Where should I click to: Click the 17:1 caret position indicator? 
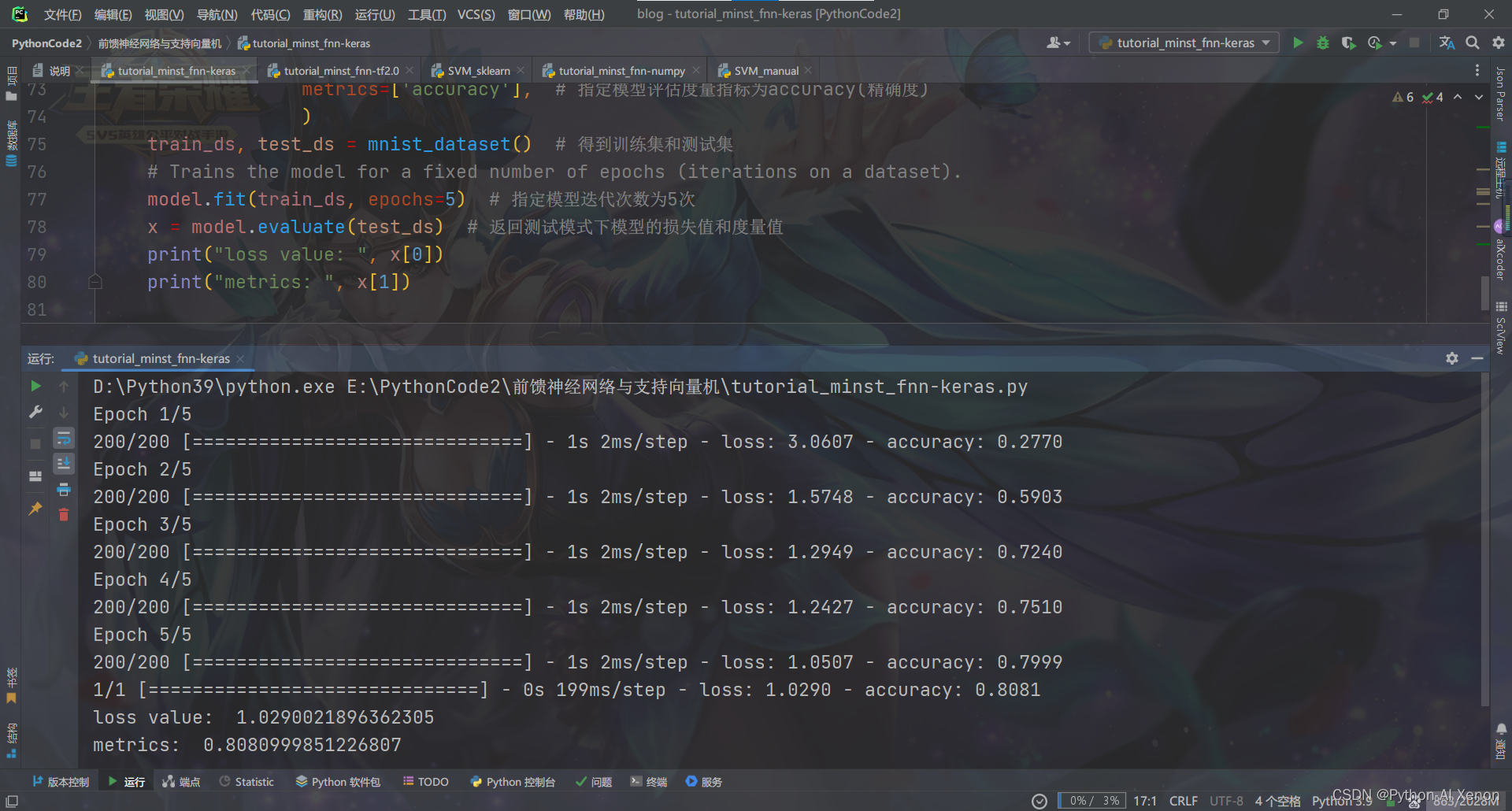(1145, 801)
